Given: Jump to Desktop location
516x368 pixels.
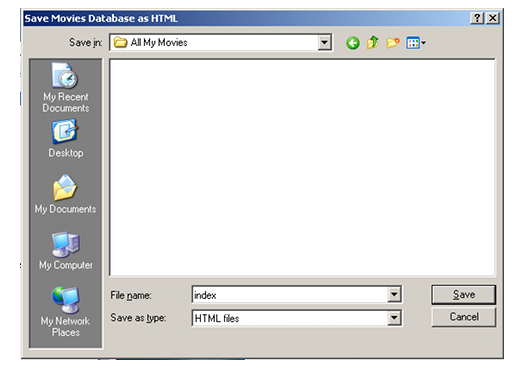Looking at the screenshot, I should [x=65, y=139].
